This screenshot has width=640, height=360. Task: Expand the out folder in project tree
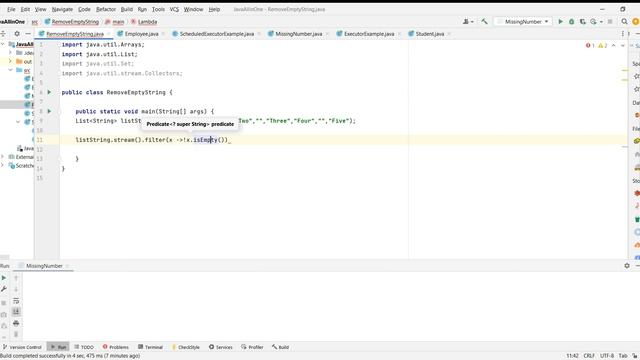[x=10, y=61]
